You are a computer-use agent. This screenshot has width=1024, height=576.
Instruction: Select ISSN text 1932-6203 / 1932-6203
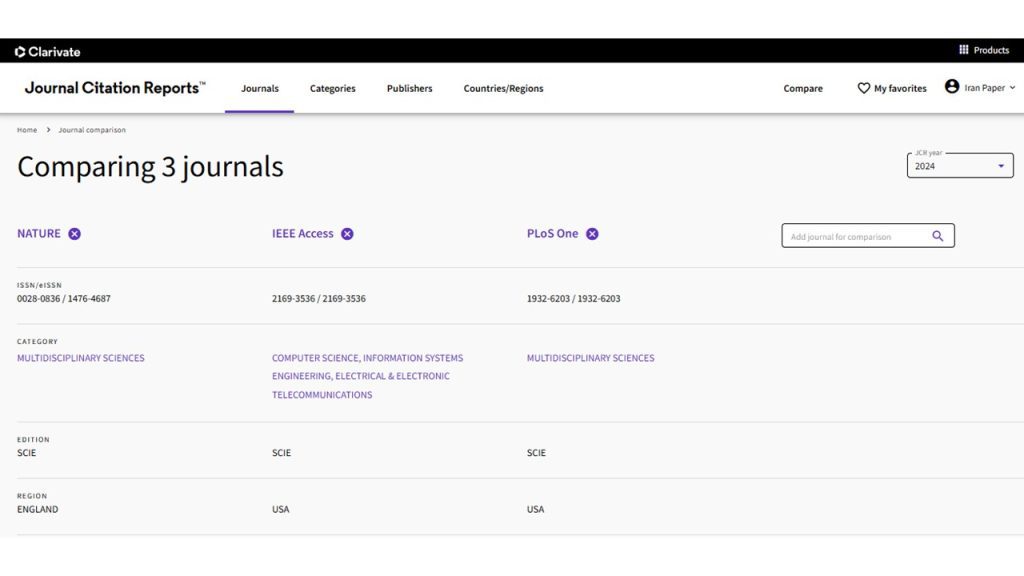pos(573,298)
